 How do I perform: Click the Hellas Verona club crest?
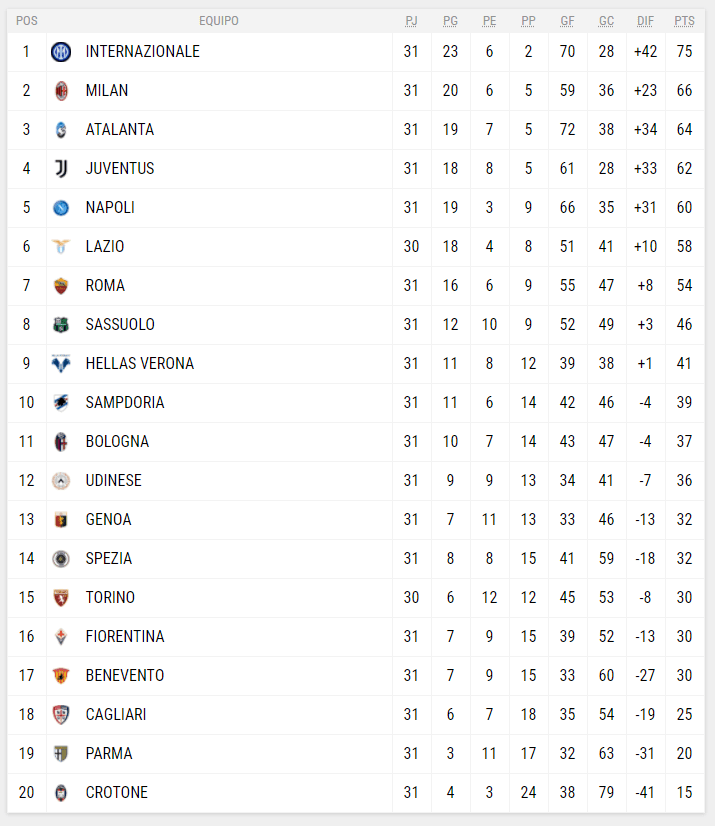click(x=61, y=364)
